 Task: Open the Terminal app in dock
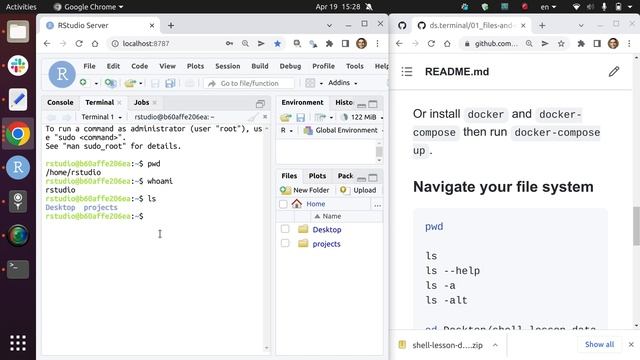pyautogui.click(x=18, y=269)
